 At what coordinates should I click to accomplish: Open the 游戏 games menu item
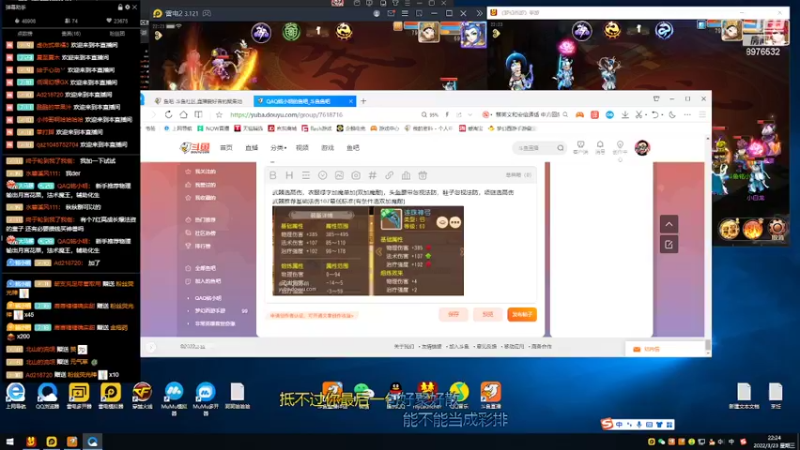(328, 148)
